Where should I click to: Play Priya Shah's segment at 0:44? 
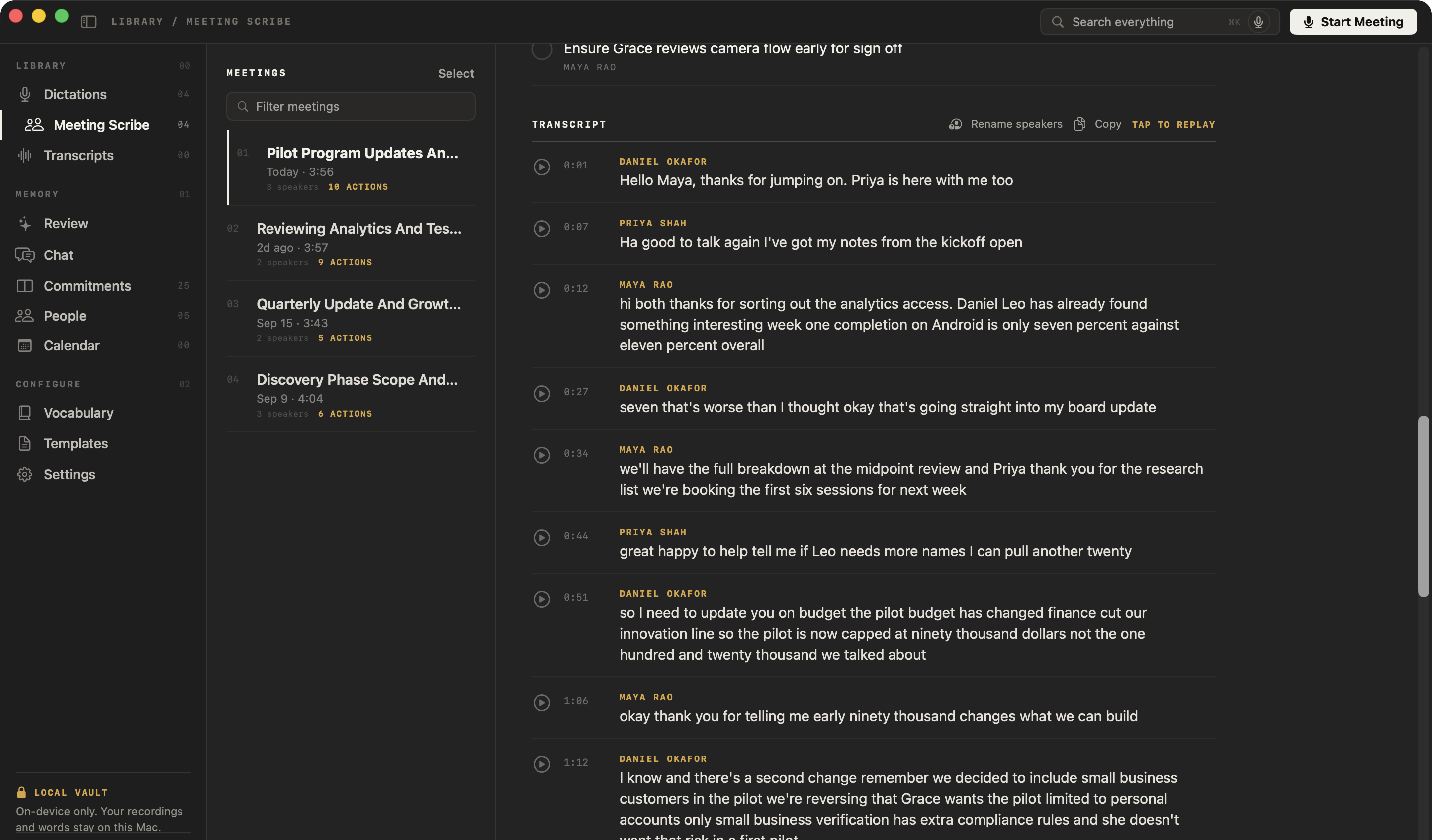541,537
